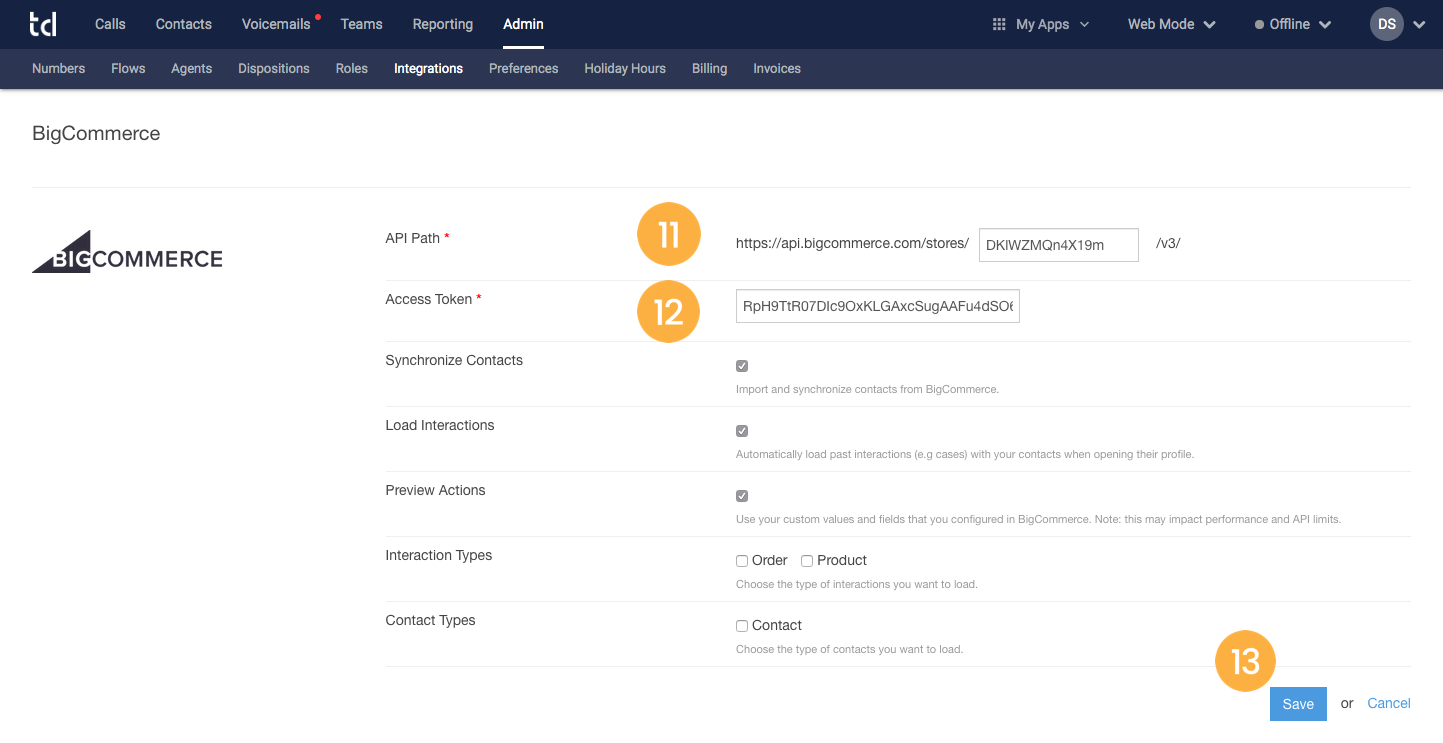Image resolution: width=1443 pixels, height=743 pixels.
Task: Open the Numbers admin section
Action: tap(58, 69)
